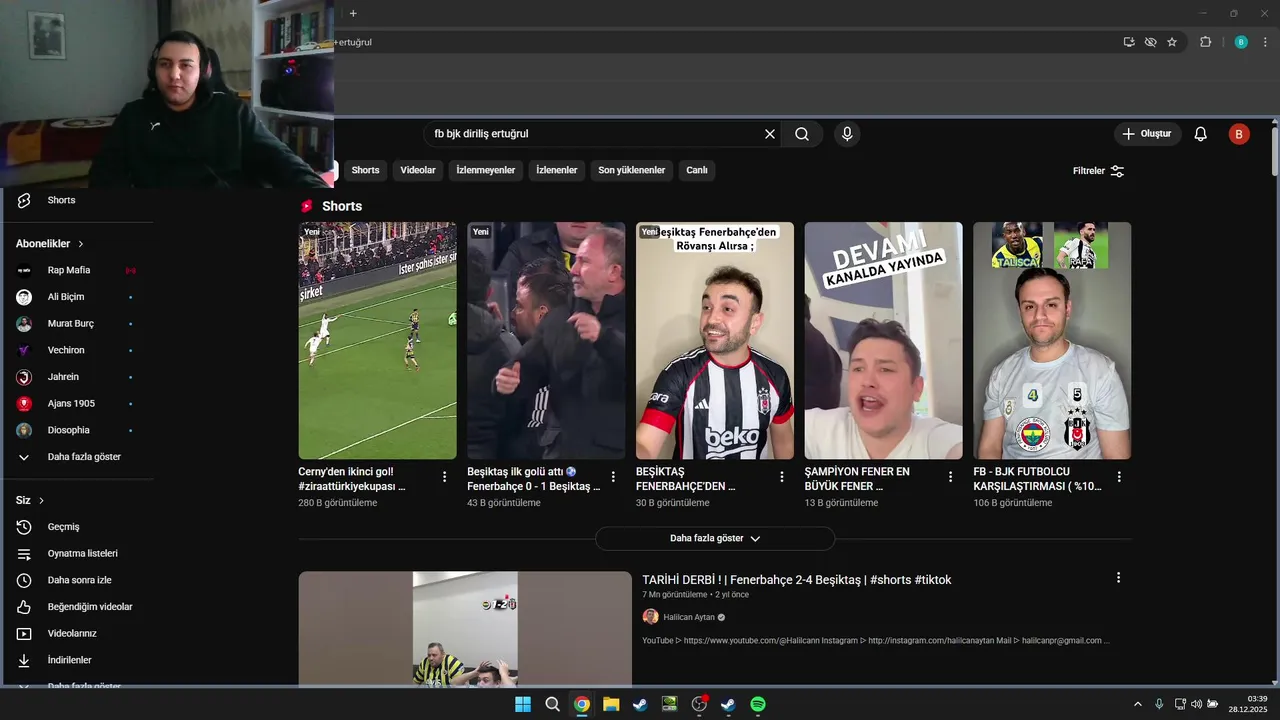Viewport: 1280px width, 720px height.
Task: Start voice search with microphone icon
Action: click(847, 134)
